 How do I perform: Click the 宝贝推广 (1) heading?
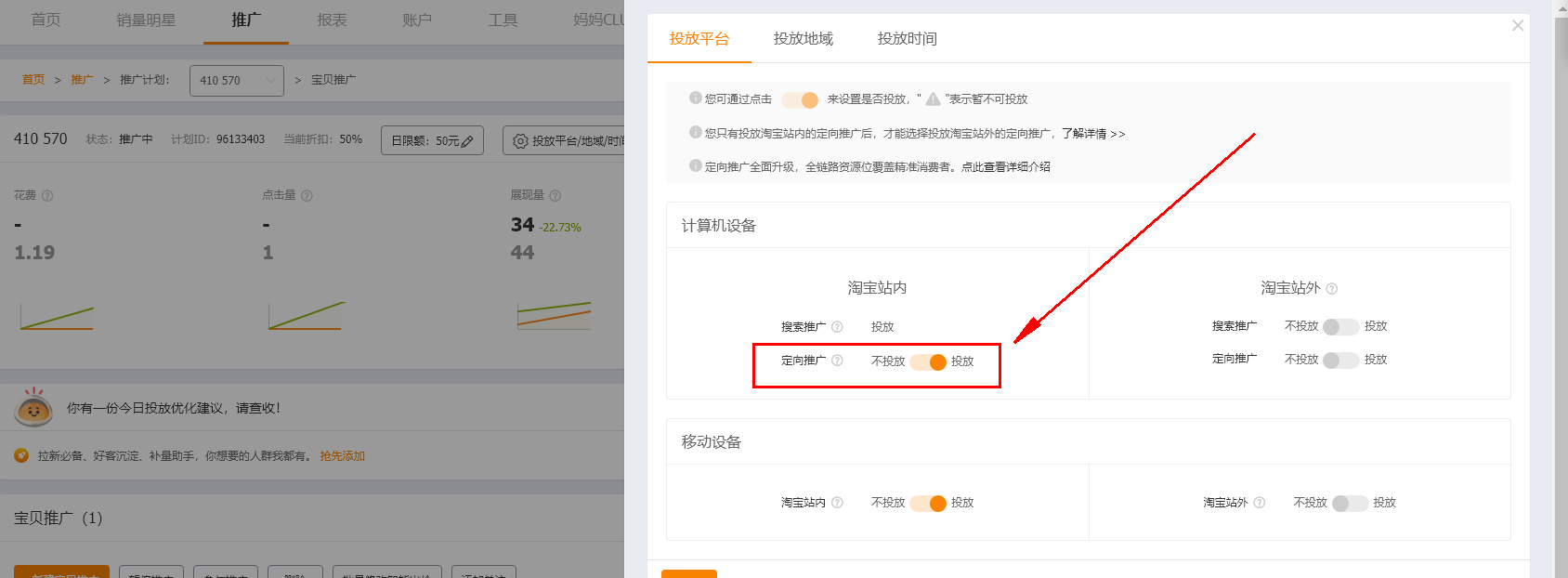pyautogui.click(x=59, y=518)
